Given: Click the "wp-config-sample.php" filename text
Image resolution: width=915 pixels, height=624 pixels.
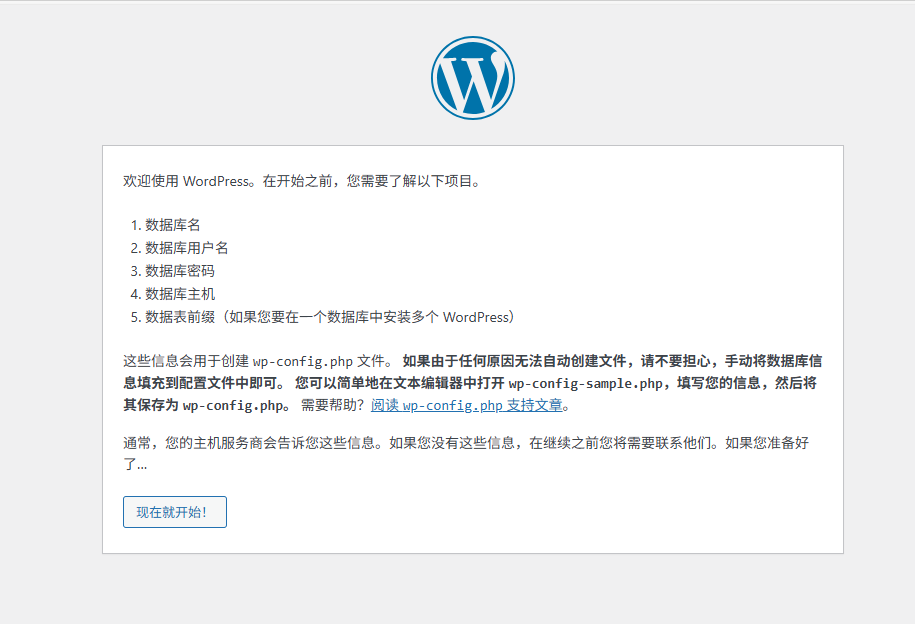Looking at the screenshot, I should coord(586,384).
